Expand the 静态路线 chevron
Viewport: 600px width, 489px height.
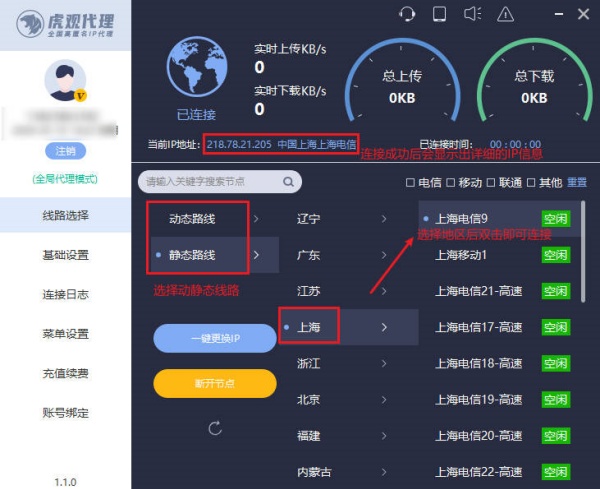pos(256,255)
